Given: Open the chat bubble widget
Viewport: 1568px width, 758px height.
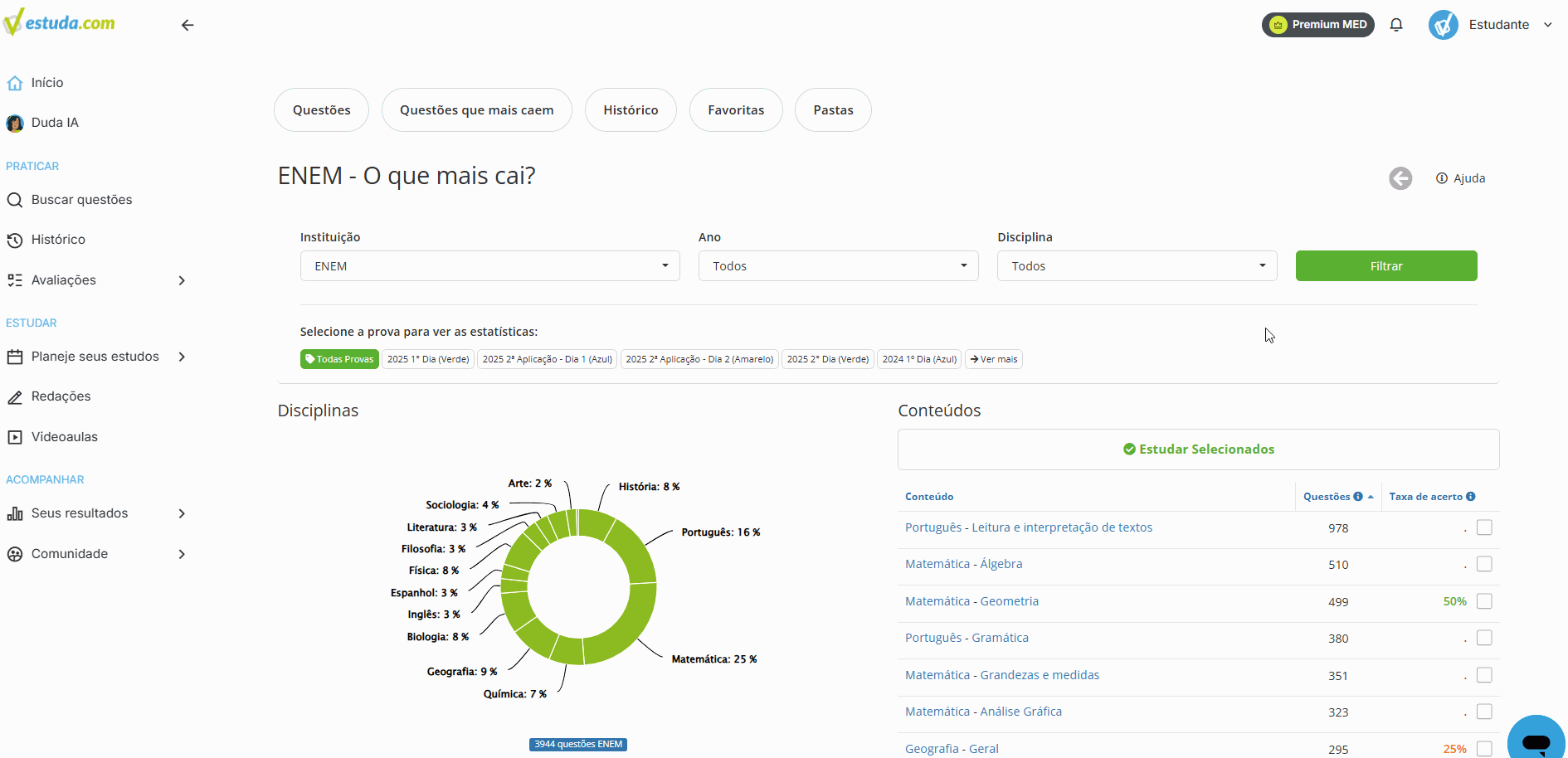Looking at the screenshot, I should pos(1536,741).
